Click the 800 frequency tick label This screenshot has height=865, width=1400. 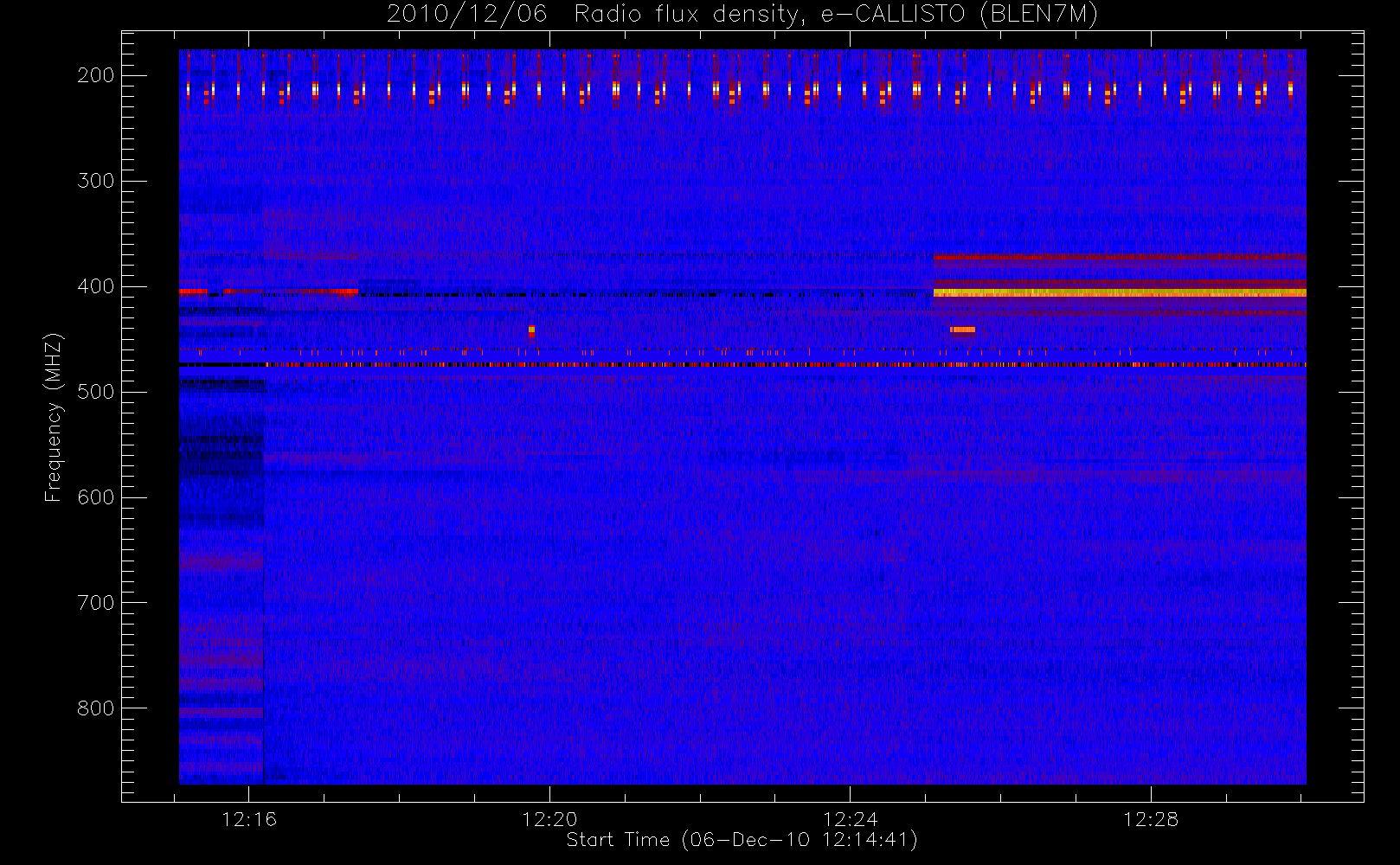click(95, 708)
